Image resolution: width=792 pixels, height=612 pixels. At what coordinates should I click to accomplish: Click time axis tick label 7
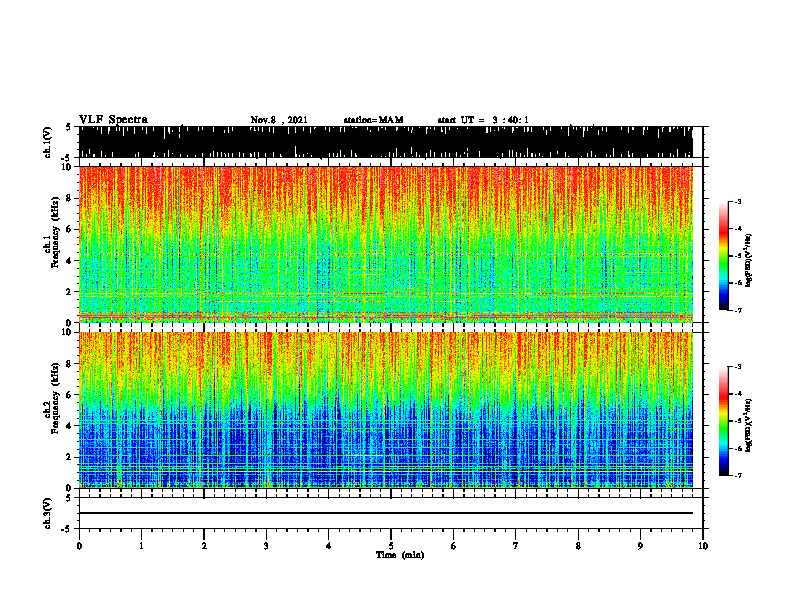[516, 546]
